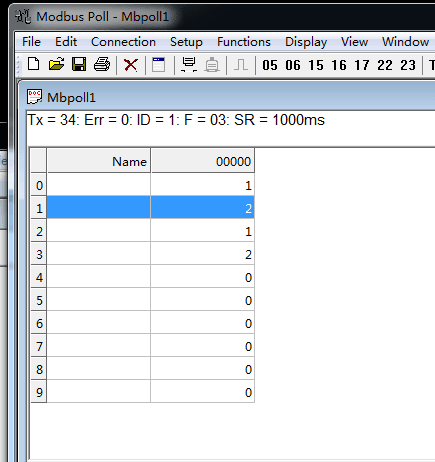The height and width of the screenshot is (462, 435).
Task: Click the 00000 column header
Action: click(x=203, y=161)
